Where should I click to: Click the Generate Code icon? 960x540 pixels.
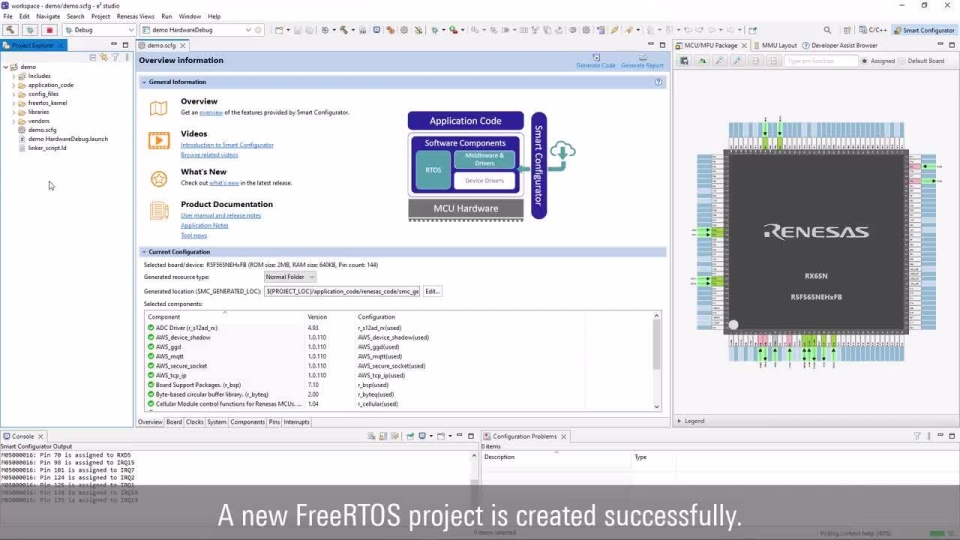[595, 58]
